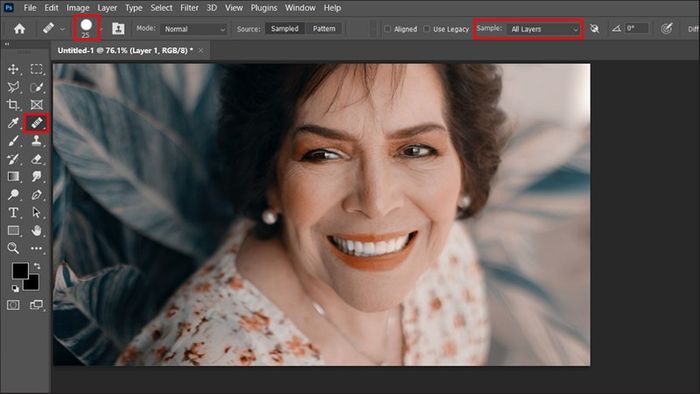Select the Healing Brush tool
The image size is (700, 394).
click(x=37, y=123)
